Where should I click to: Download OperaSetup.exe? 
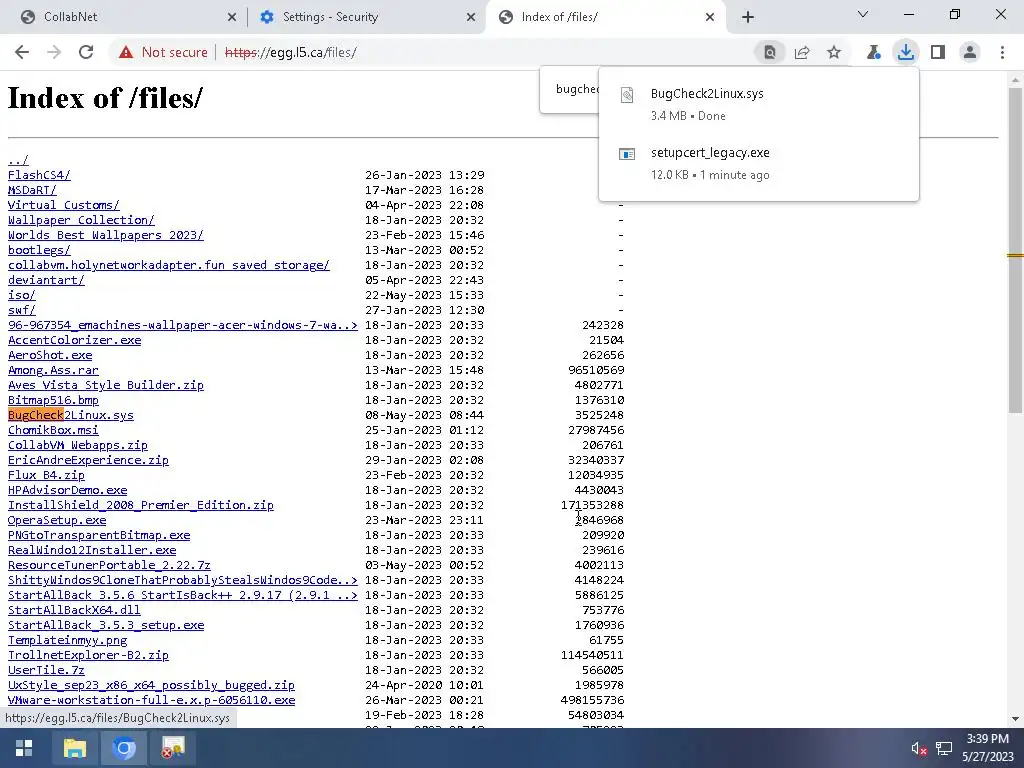pos(57,520)
